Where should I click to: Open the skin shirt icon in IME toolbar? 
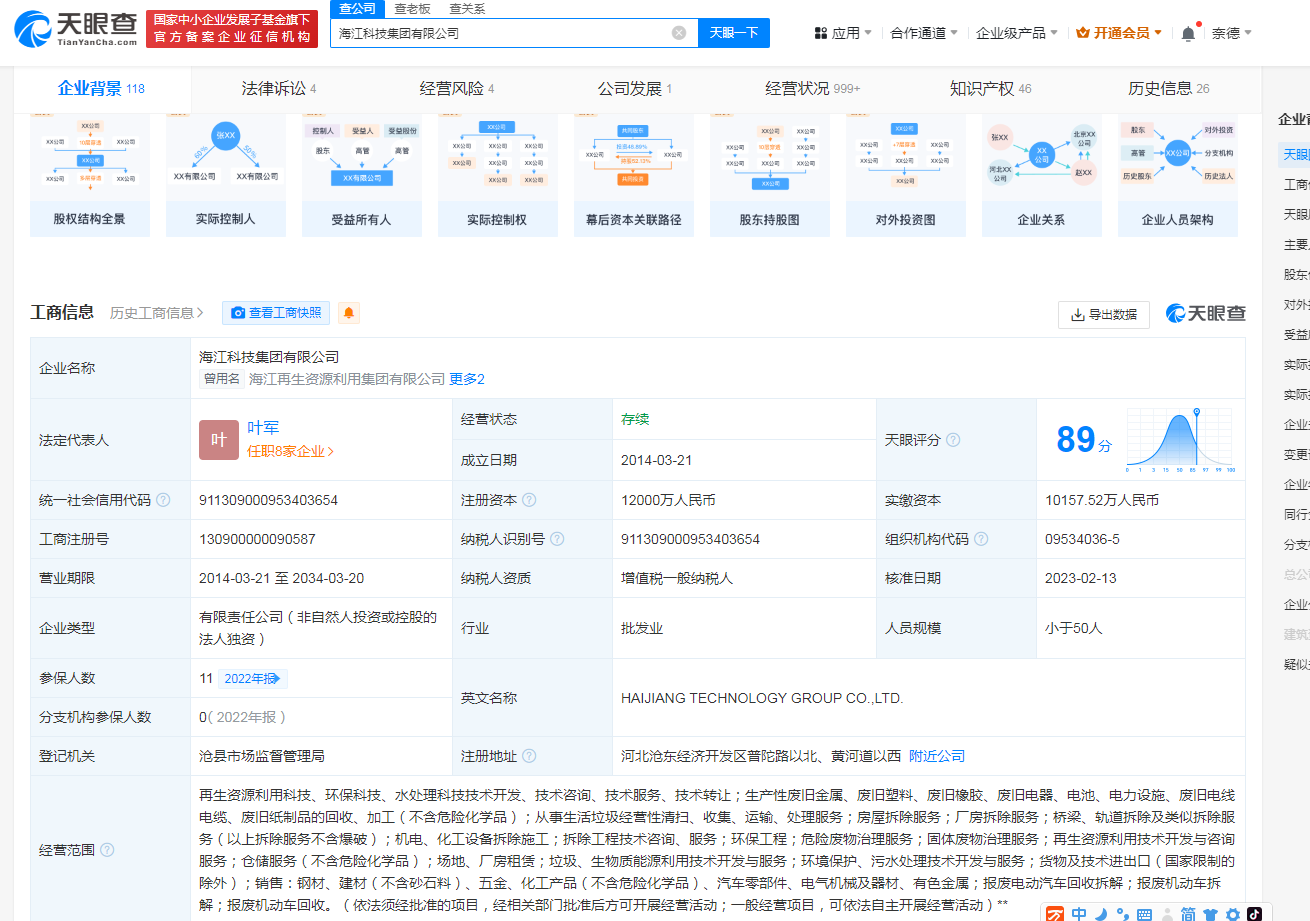coord(1210,914)
